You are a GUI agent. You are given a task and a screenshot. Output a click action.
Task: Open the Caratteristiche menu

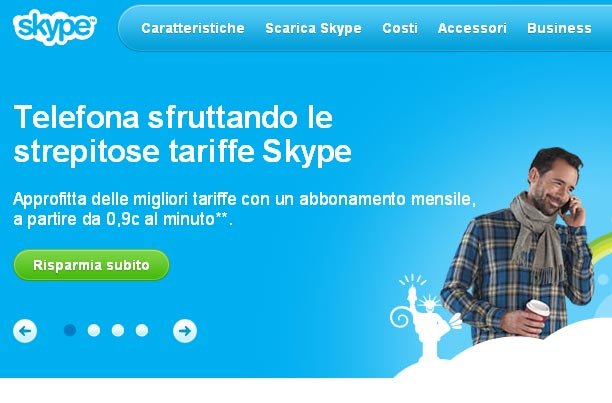[x=193, y=28]
